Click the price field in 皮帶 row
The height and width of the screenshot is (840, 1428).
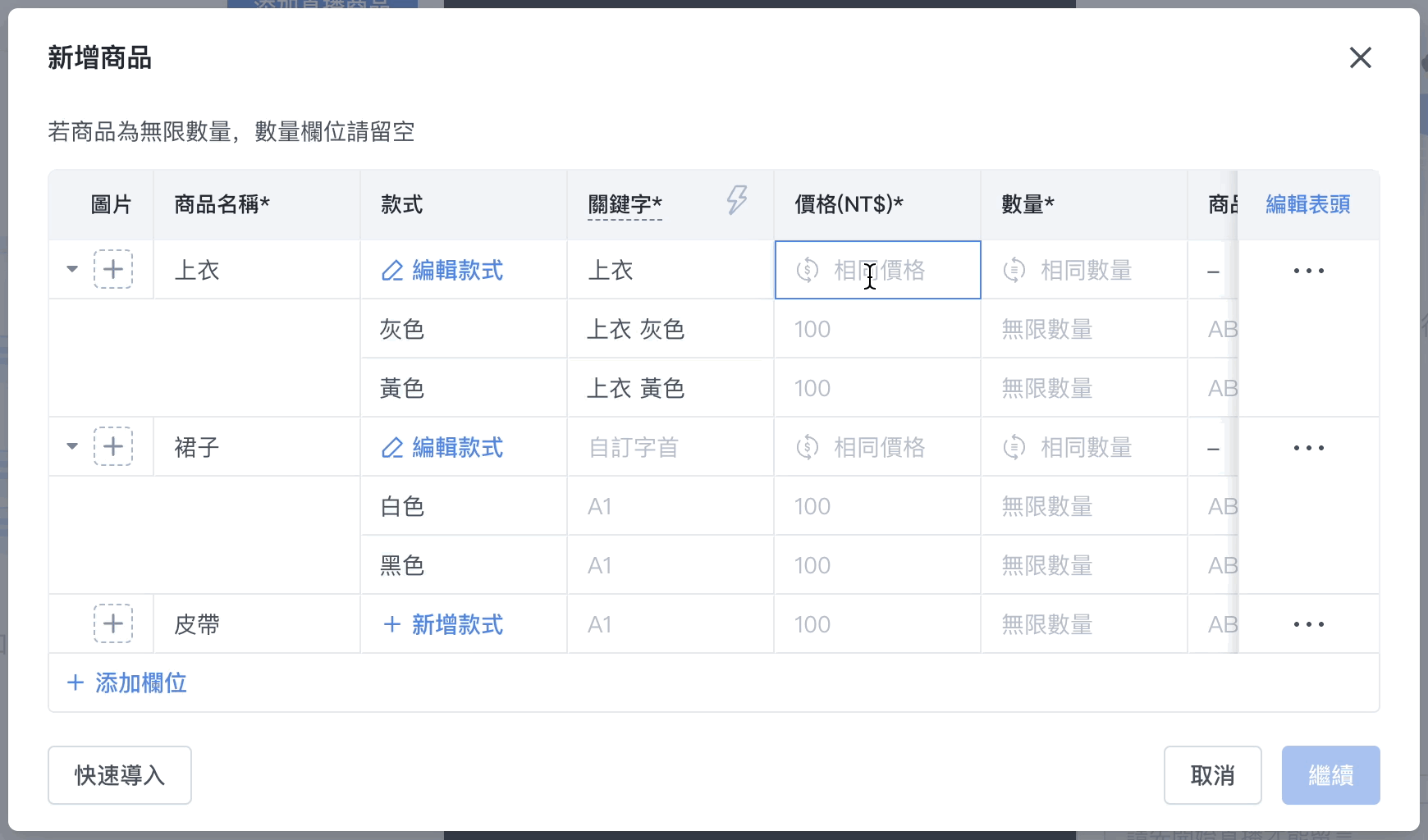tap(877, 624)
